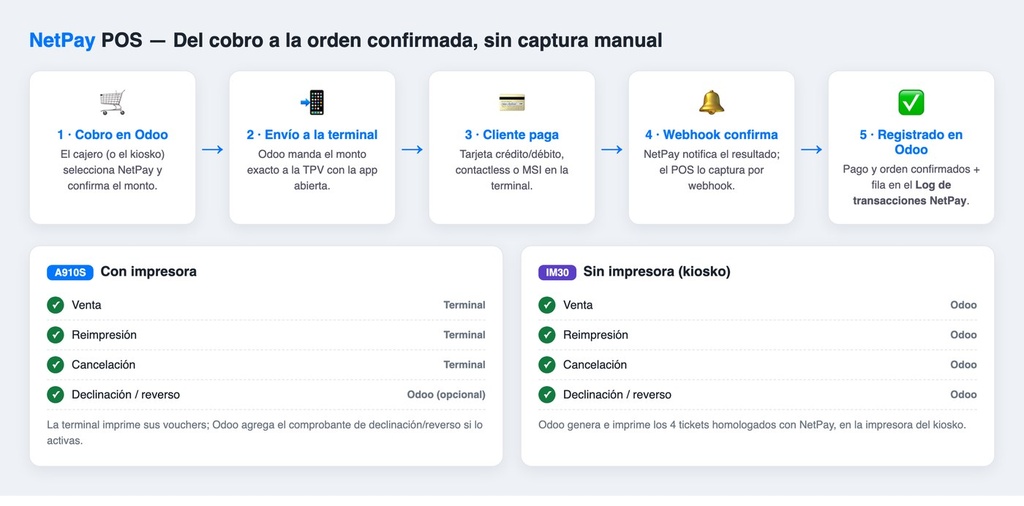Click the bell icon in step 4
The height and width of the screenshot is (506, 1024).
[x=712, y=103]
